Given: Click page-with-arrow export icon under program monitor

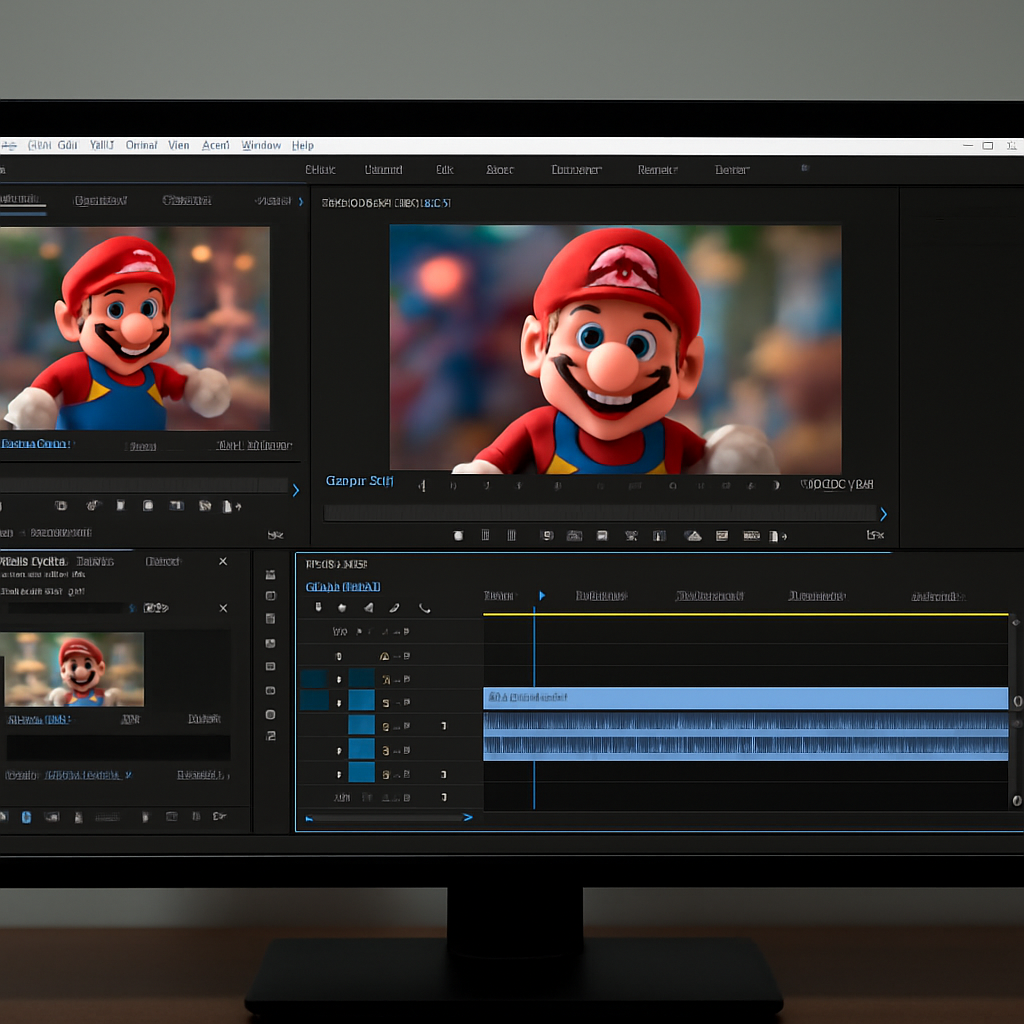Looking at the screenshot, I should [777, 536].
